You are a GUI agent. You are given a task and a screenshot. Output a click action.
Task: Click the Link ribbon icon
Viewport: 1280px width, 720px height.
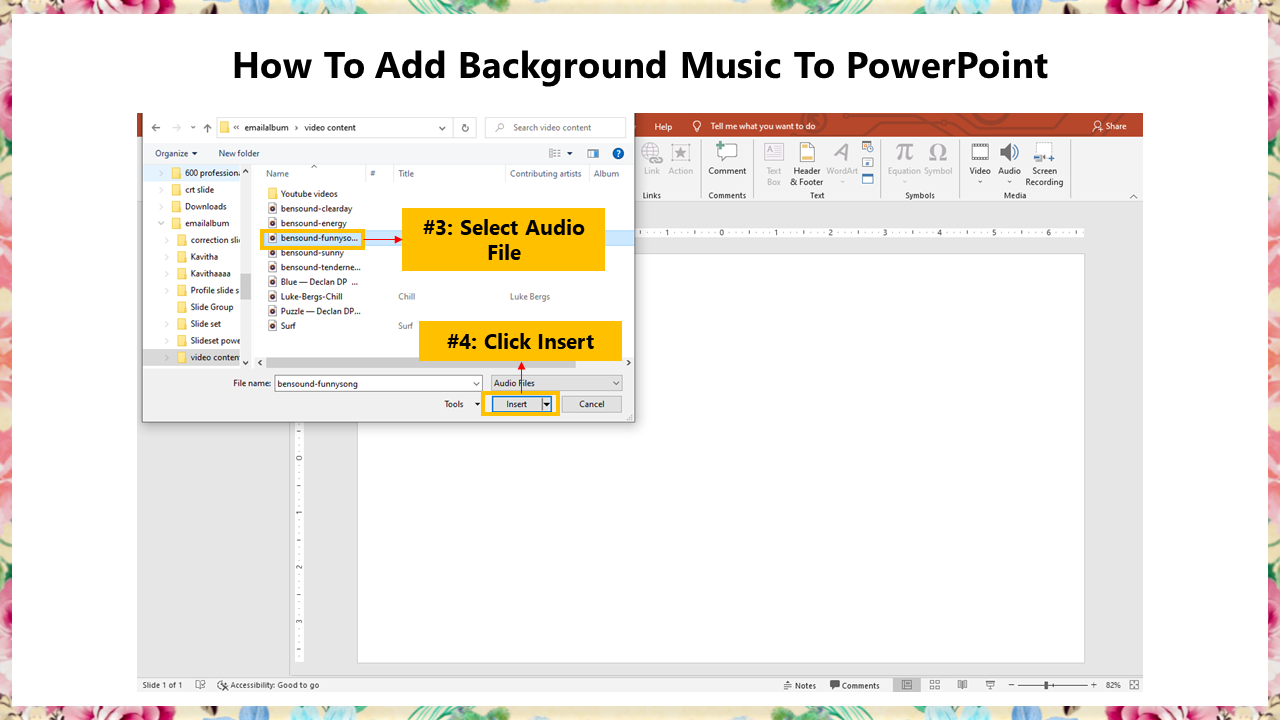coord(652,159)
